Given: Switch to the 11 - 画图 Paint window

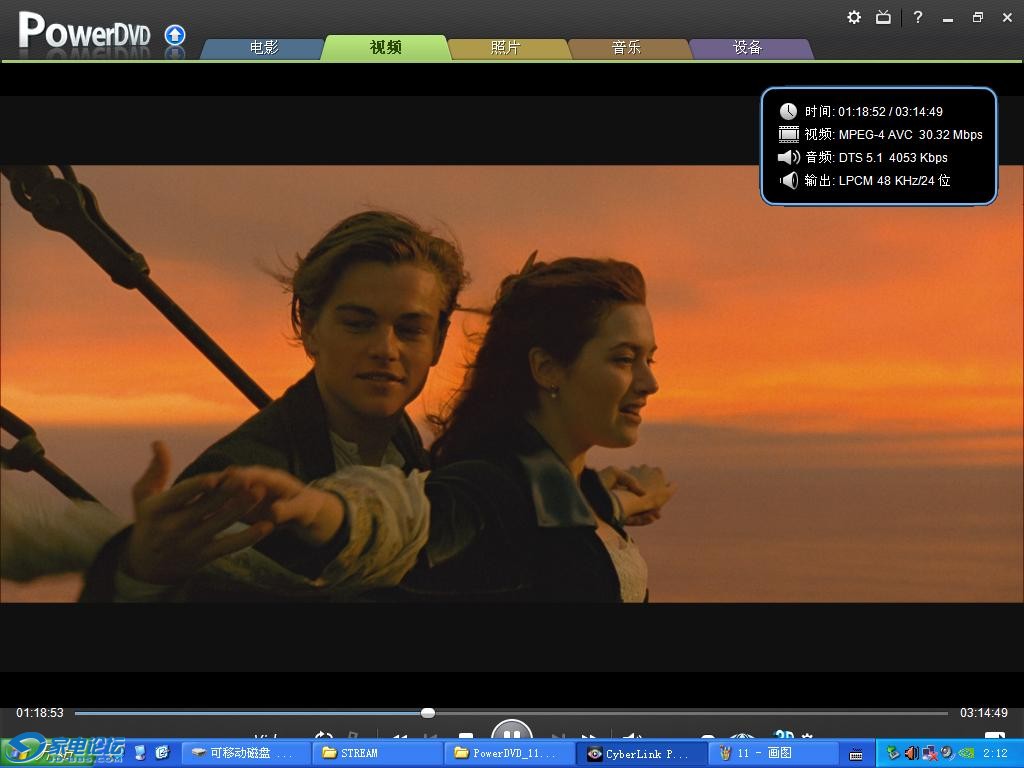Looking at the screenshot, I should pos(772,753).
